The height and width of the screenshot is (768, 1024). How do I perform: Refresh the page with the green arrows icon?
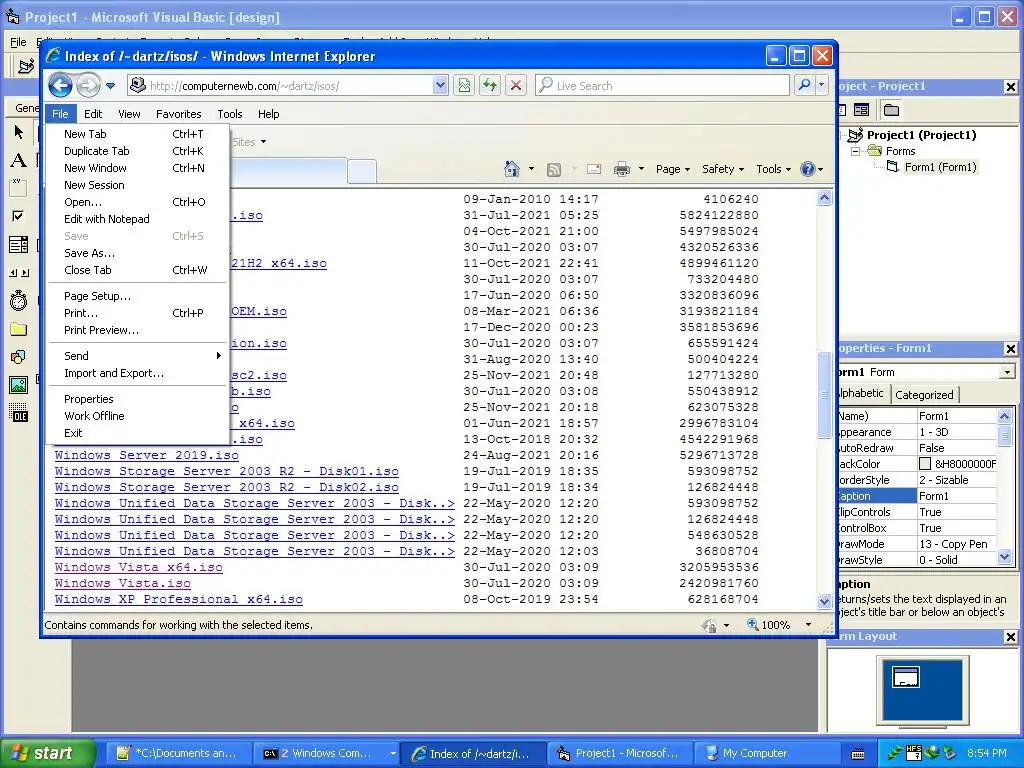(x=490, y=85)
